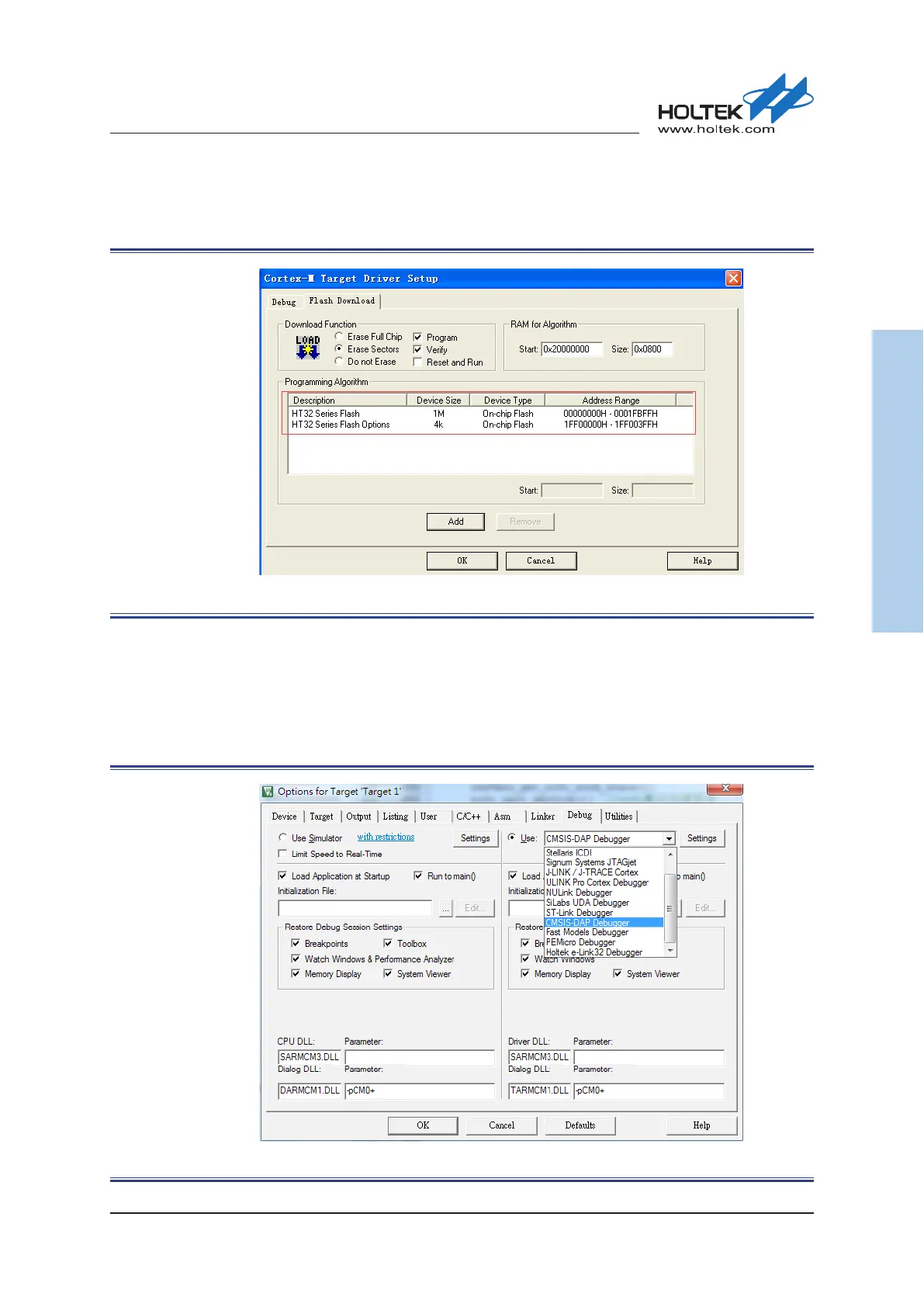
Task: Click the Keil icon in Options title bar
Action: tap(268, 792)
